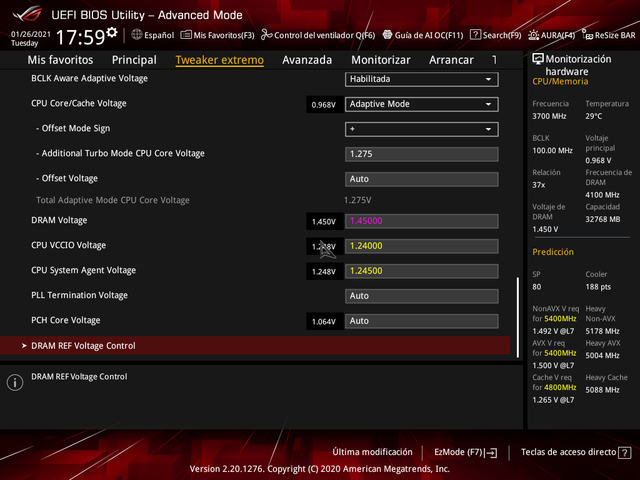This screenshot has width=640, height=480.
Task: Switch to Mis favoritos tab
Action: (60, 60)
